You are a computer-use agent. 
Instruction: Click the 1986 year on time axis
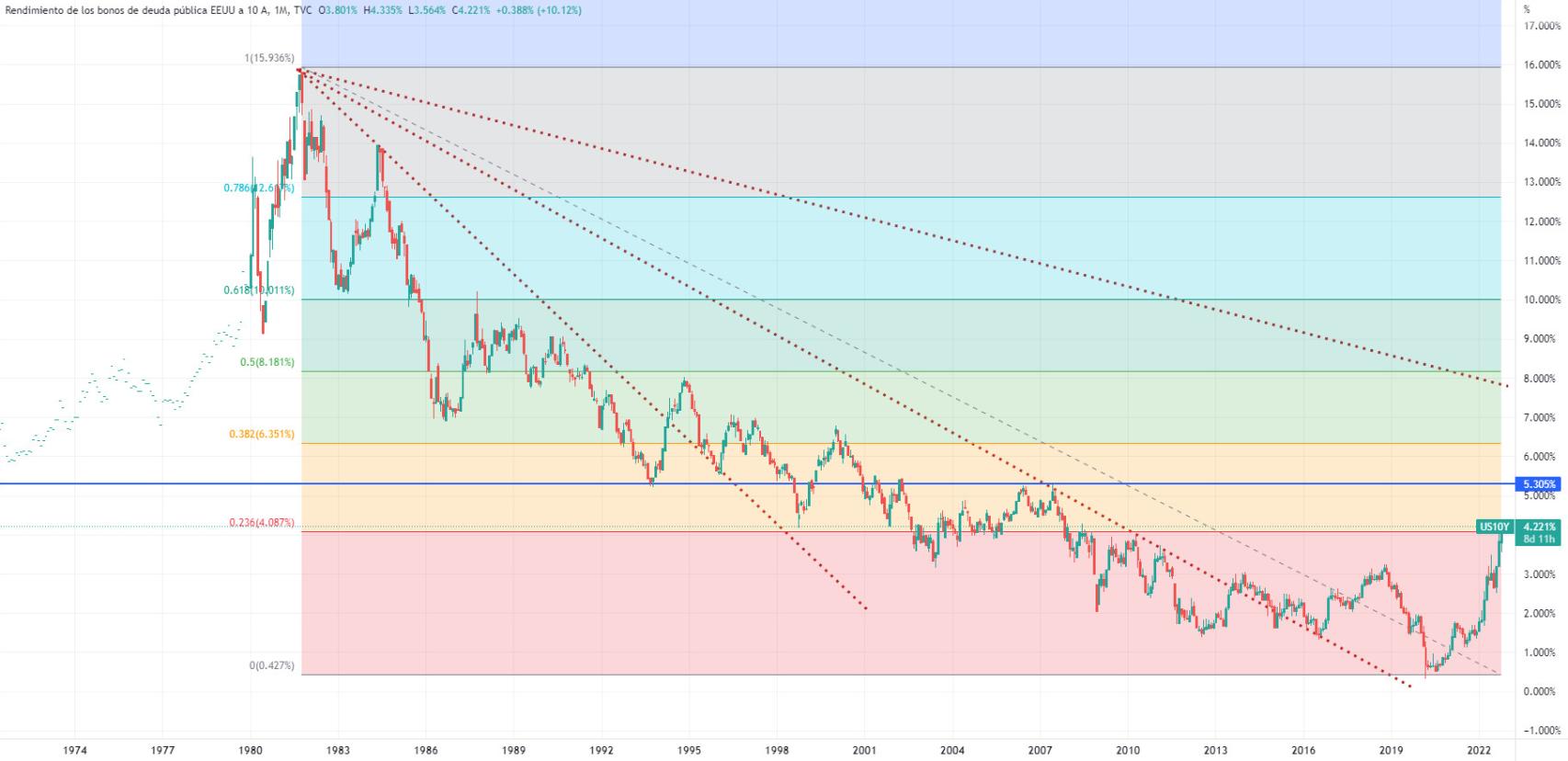tap(426, 750)
